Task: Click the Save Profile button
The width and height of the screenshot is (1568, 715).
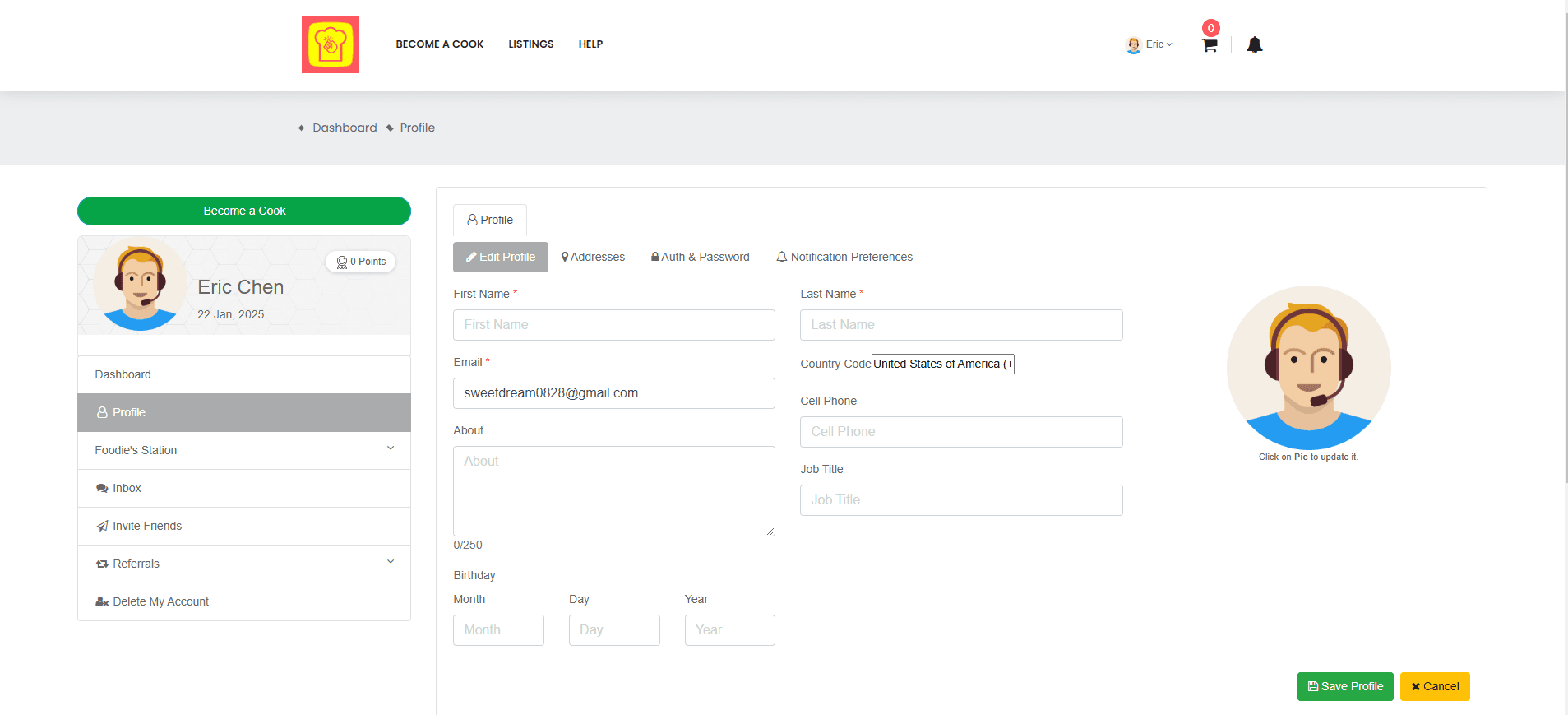Action: pyautogui.click(x=1344, y=686)
